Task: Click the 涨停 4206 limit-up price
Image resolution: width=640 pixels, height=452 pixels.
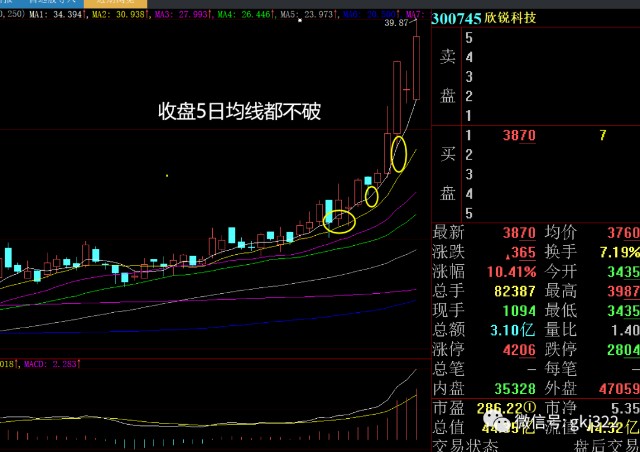Action: (x=519, y=350)
